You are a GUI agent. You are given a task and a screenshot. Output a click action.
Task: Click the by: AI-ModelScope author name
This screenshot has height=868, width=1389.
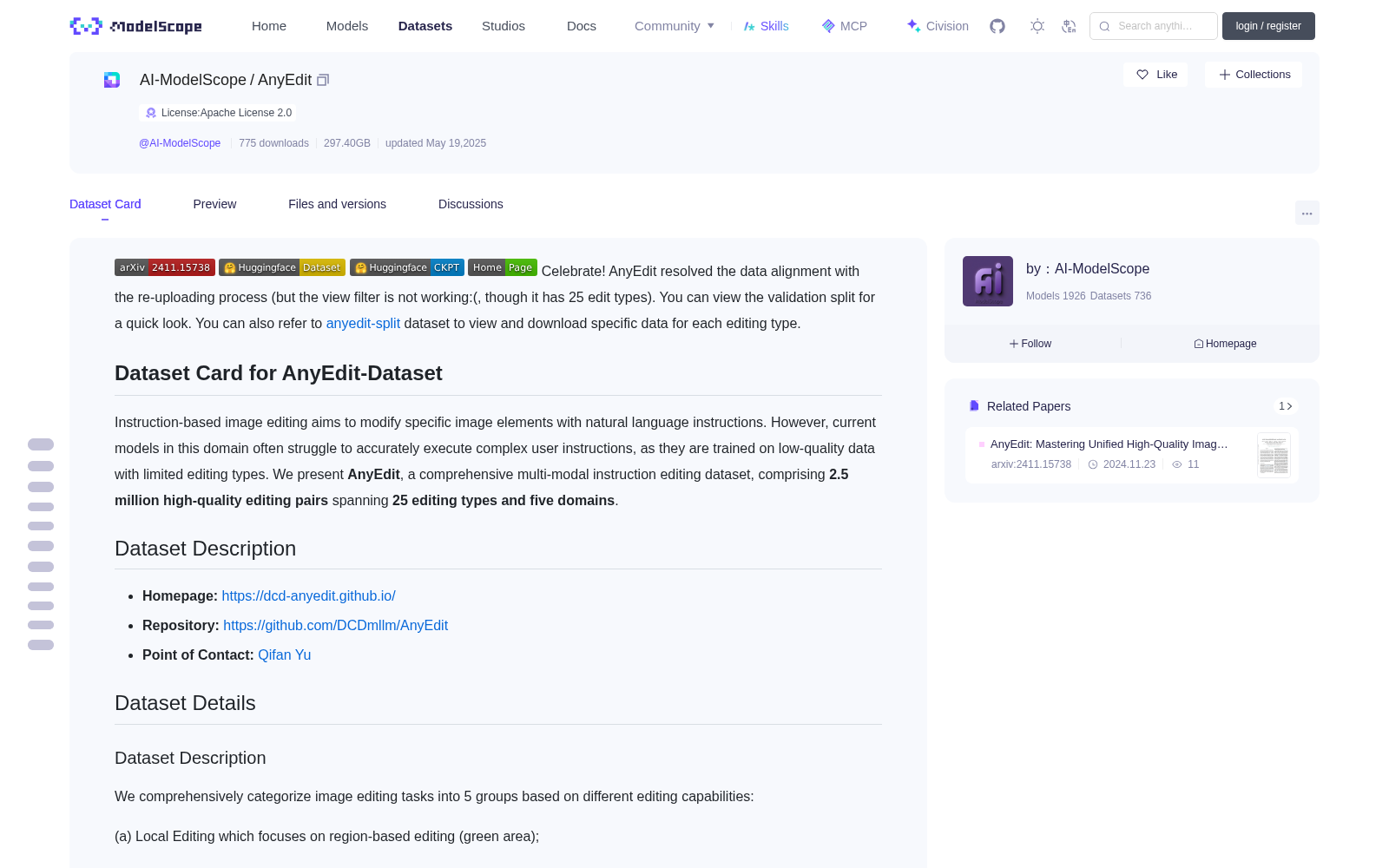(1088, 269)
